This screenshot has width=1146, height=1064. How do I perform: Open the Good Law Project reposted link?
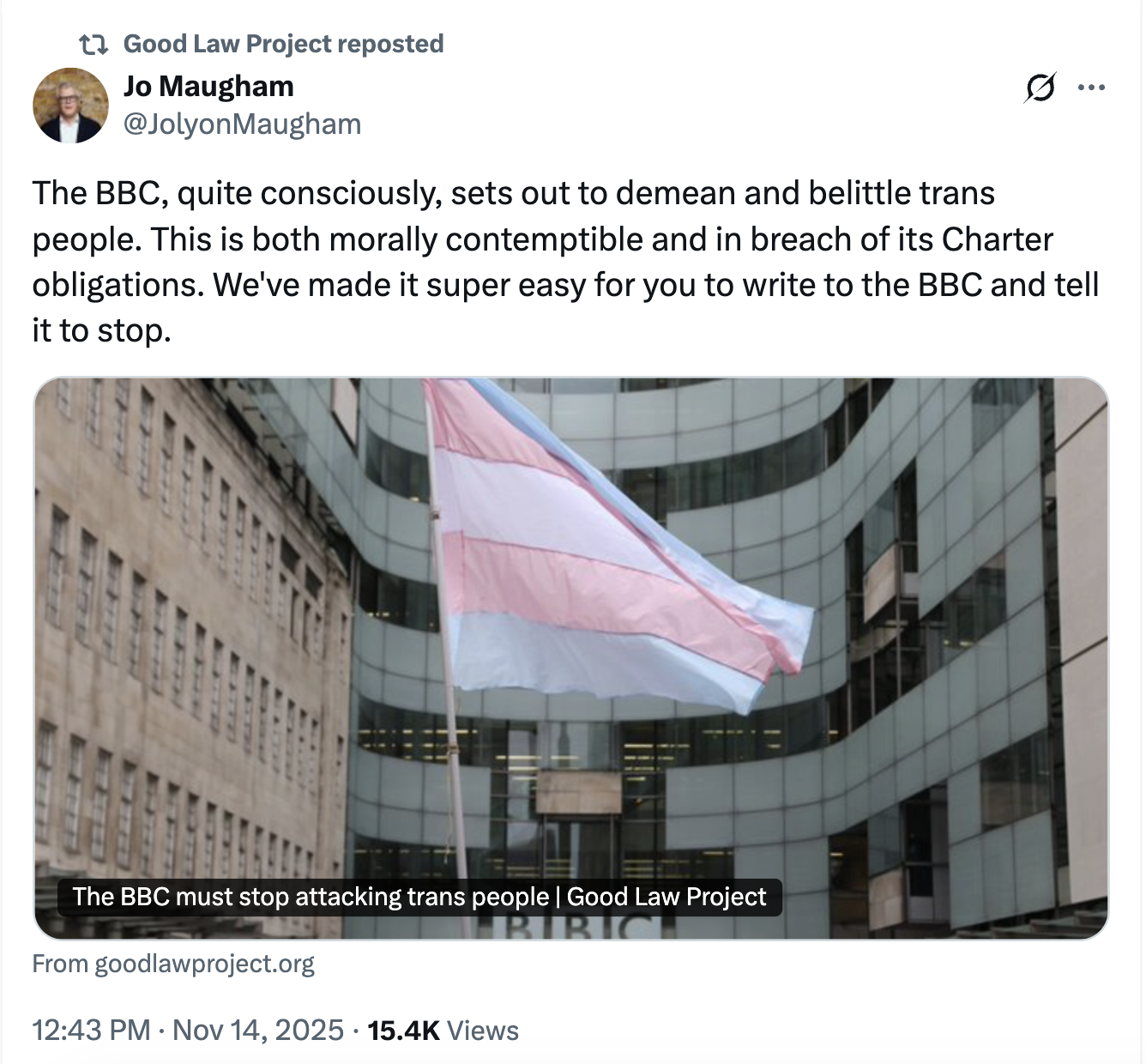tap(283, 44)
